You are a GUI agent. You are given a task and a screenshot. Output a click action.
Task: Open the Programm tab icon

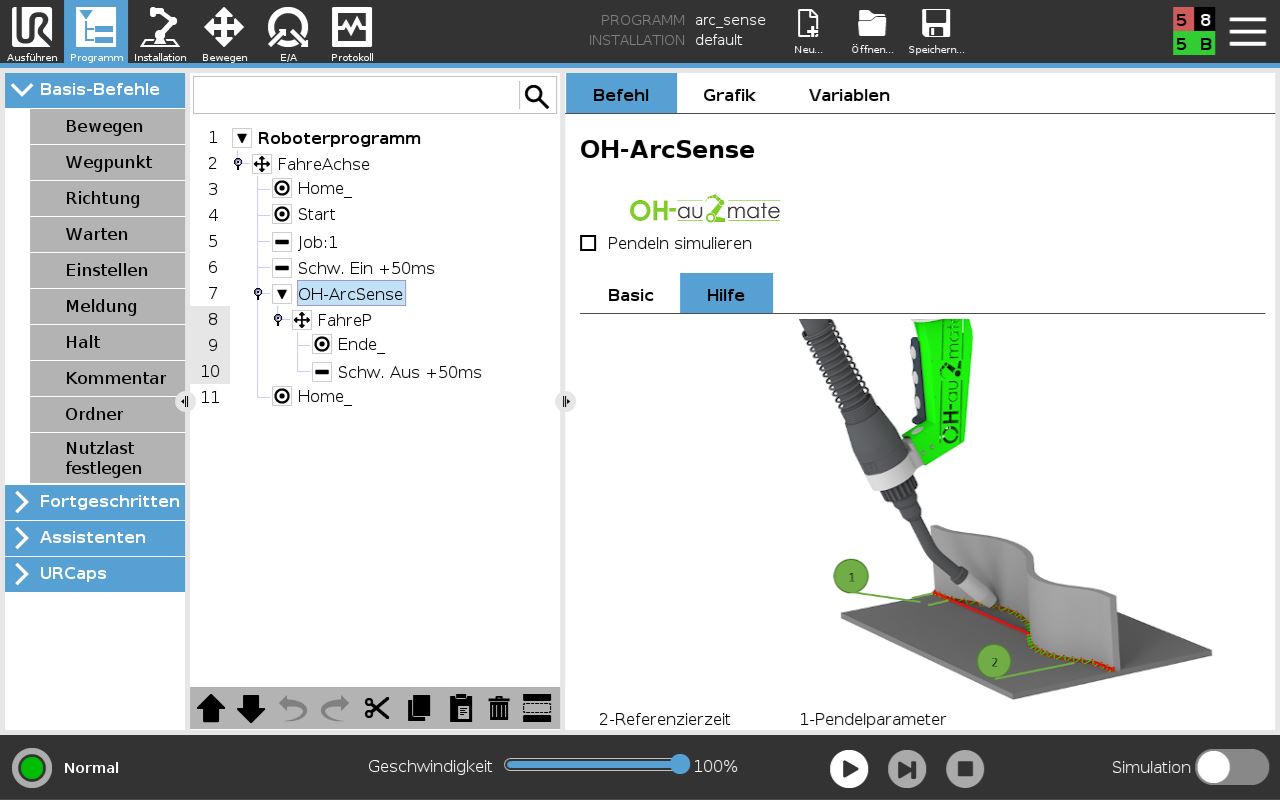(x=96, y=32)
